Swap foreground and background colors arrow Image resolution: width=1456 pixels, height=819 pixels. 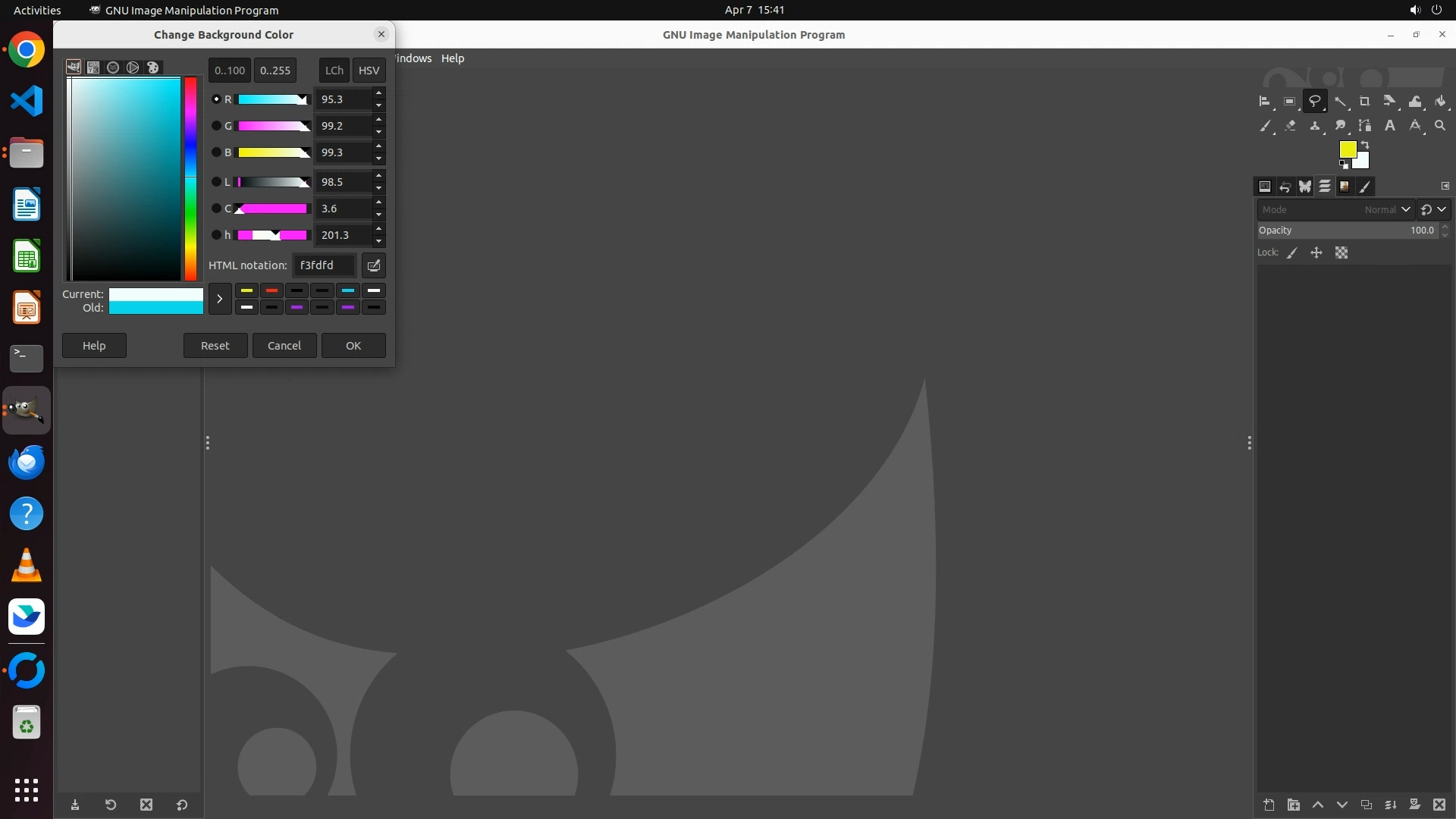pos(1365,145)
